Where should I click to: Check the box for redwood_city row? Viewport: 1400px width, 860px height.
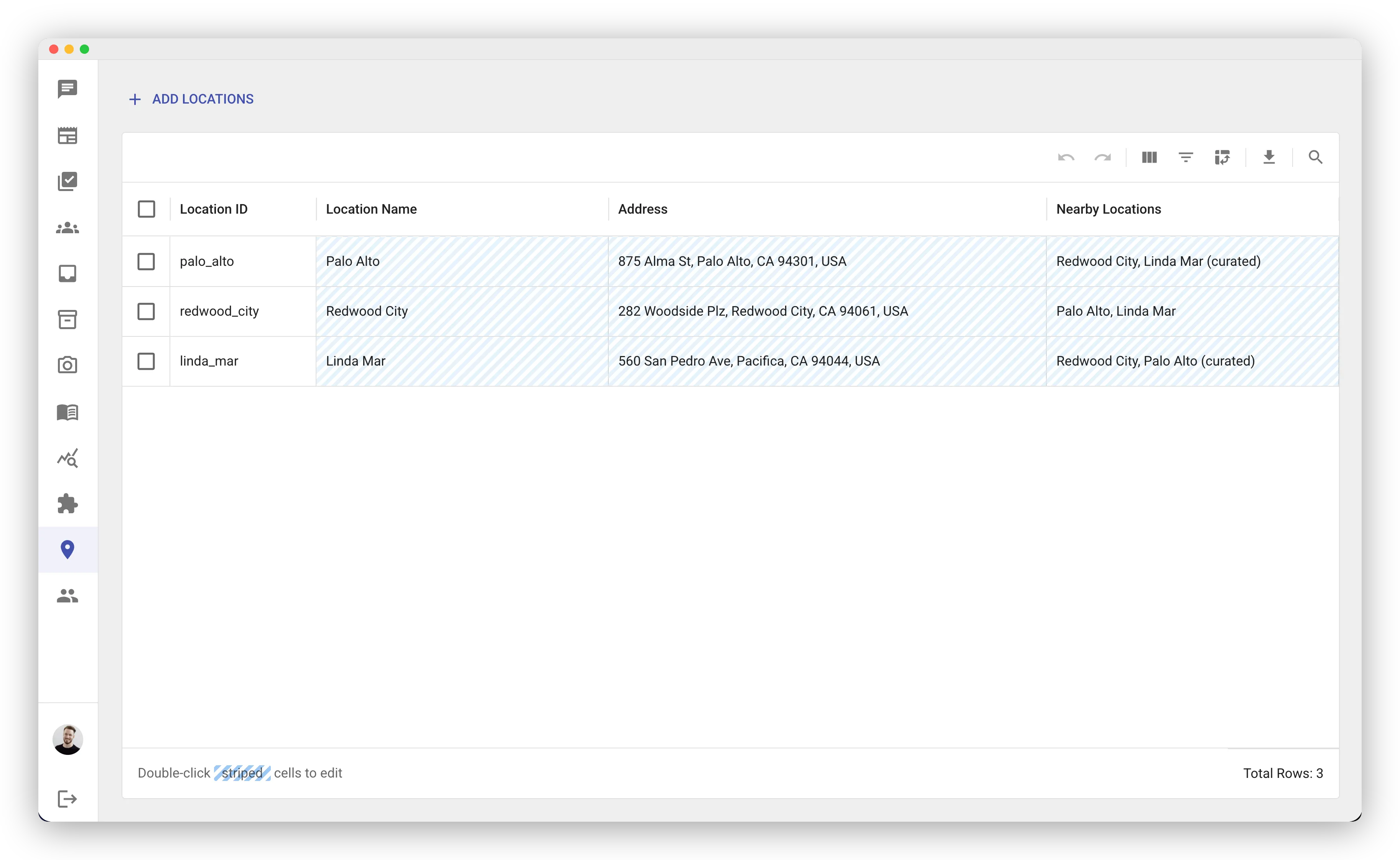point(146,311)
